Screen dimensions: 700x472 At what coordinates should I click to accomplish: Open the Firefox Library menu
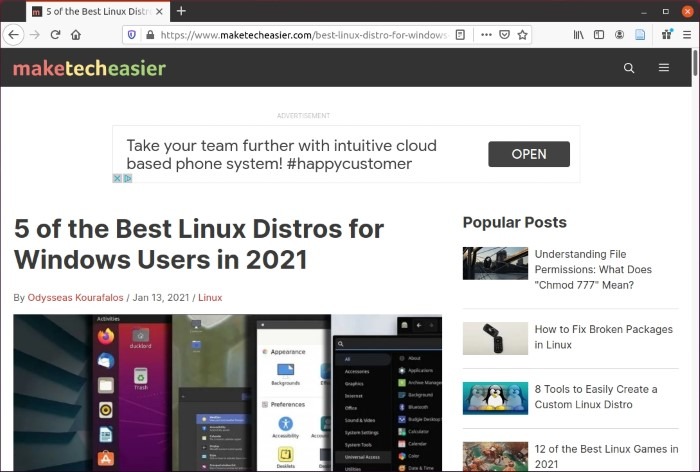click(579, 34)
